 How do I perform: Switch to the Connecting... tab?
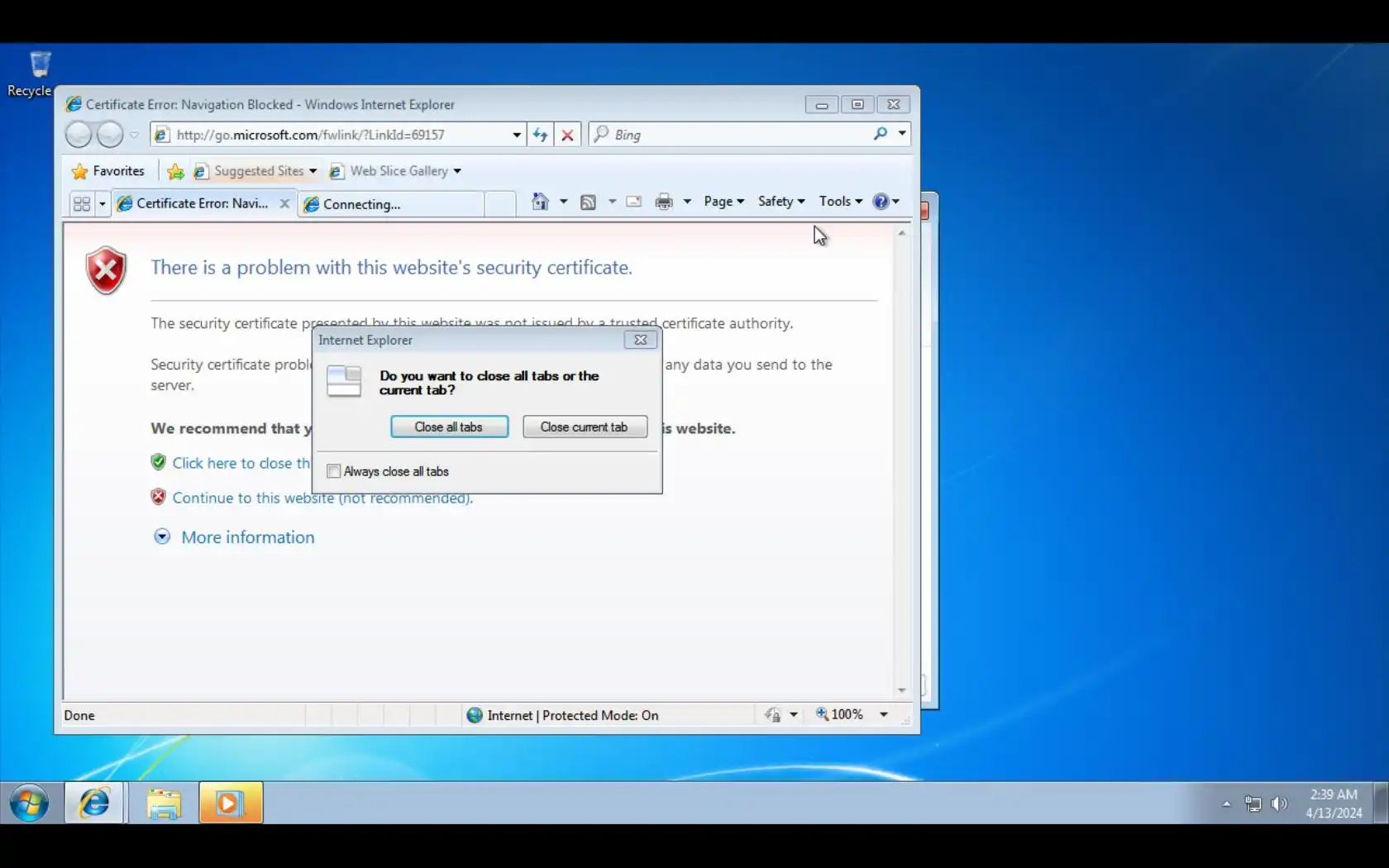click(x=391, y=204)
